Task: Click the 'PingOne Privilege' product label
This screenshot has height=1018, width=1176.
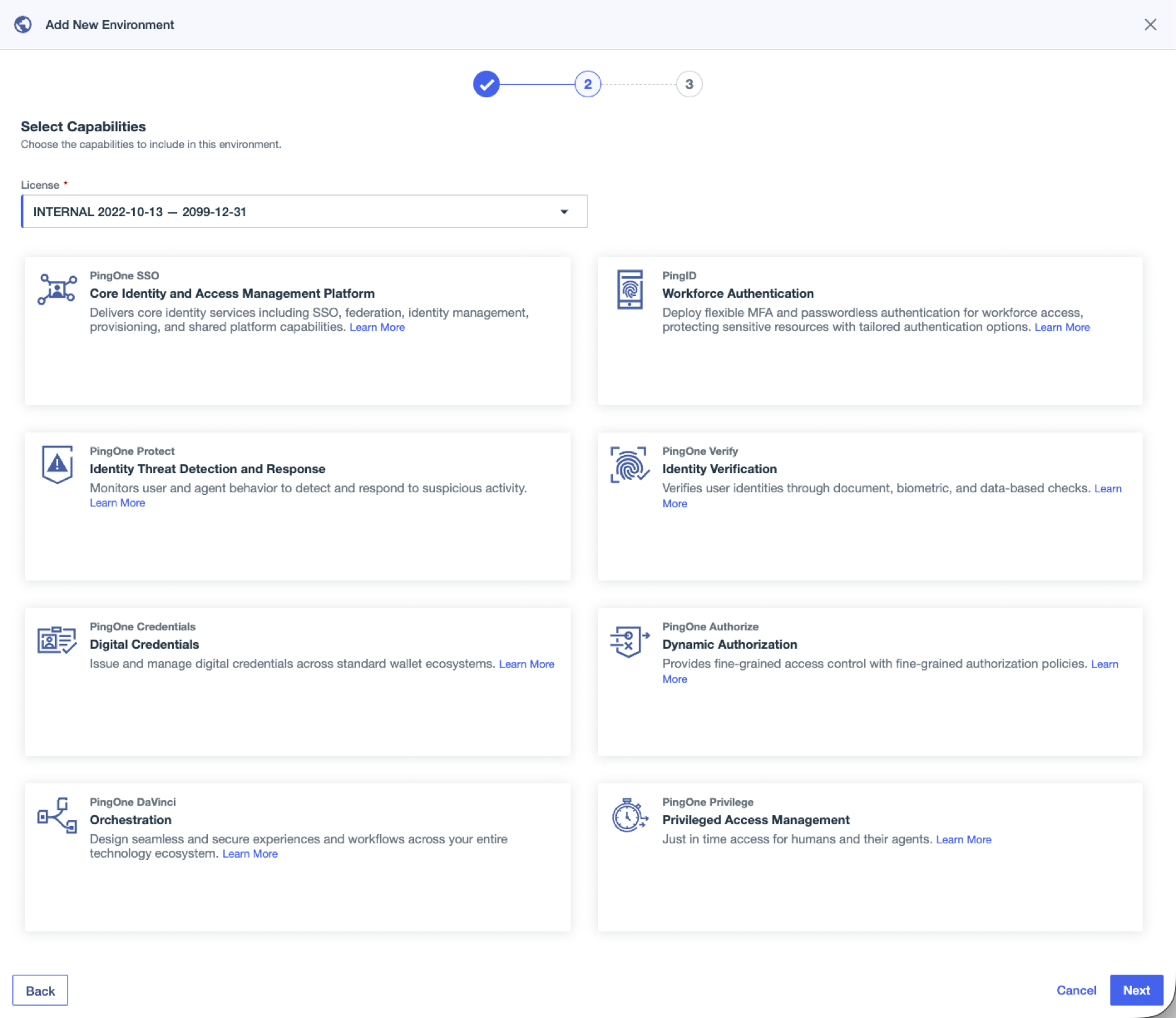Action: (x=707, y=802)
